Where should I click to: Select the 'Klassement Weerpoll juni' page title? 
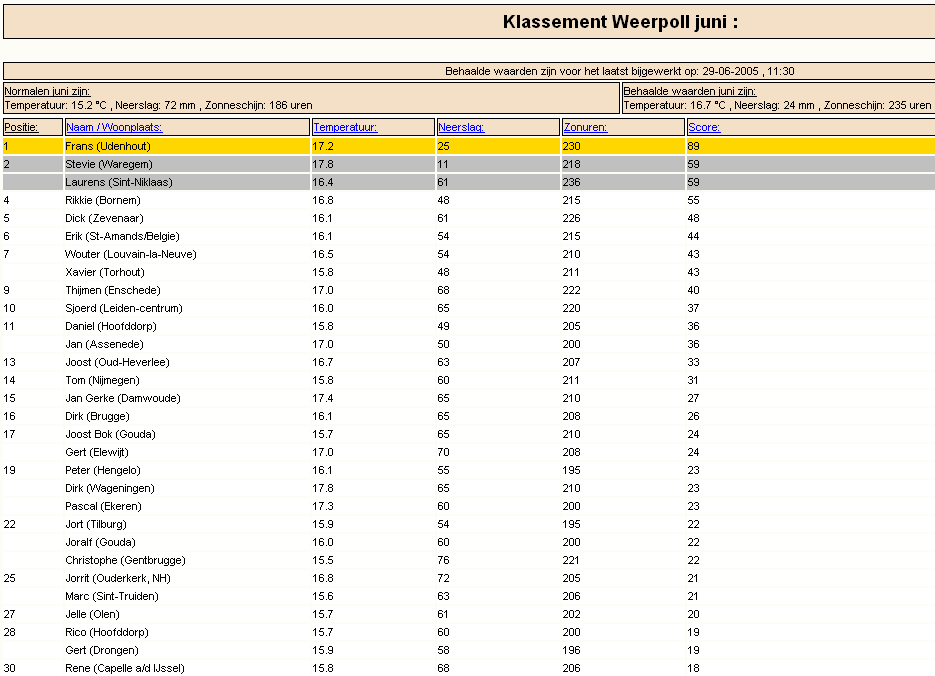[620, 22]
